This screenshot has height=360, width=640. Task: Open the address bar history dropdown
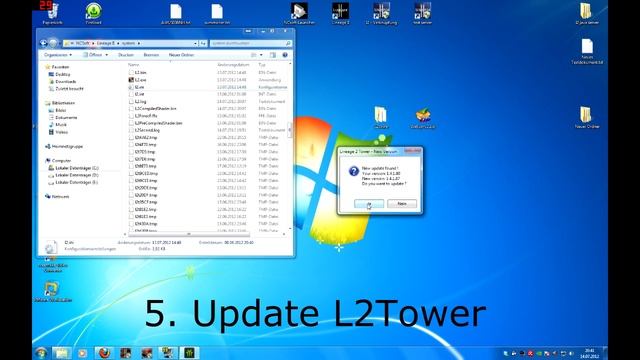(x=196, y=43)
